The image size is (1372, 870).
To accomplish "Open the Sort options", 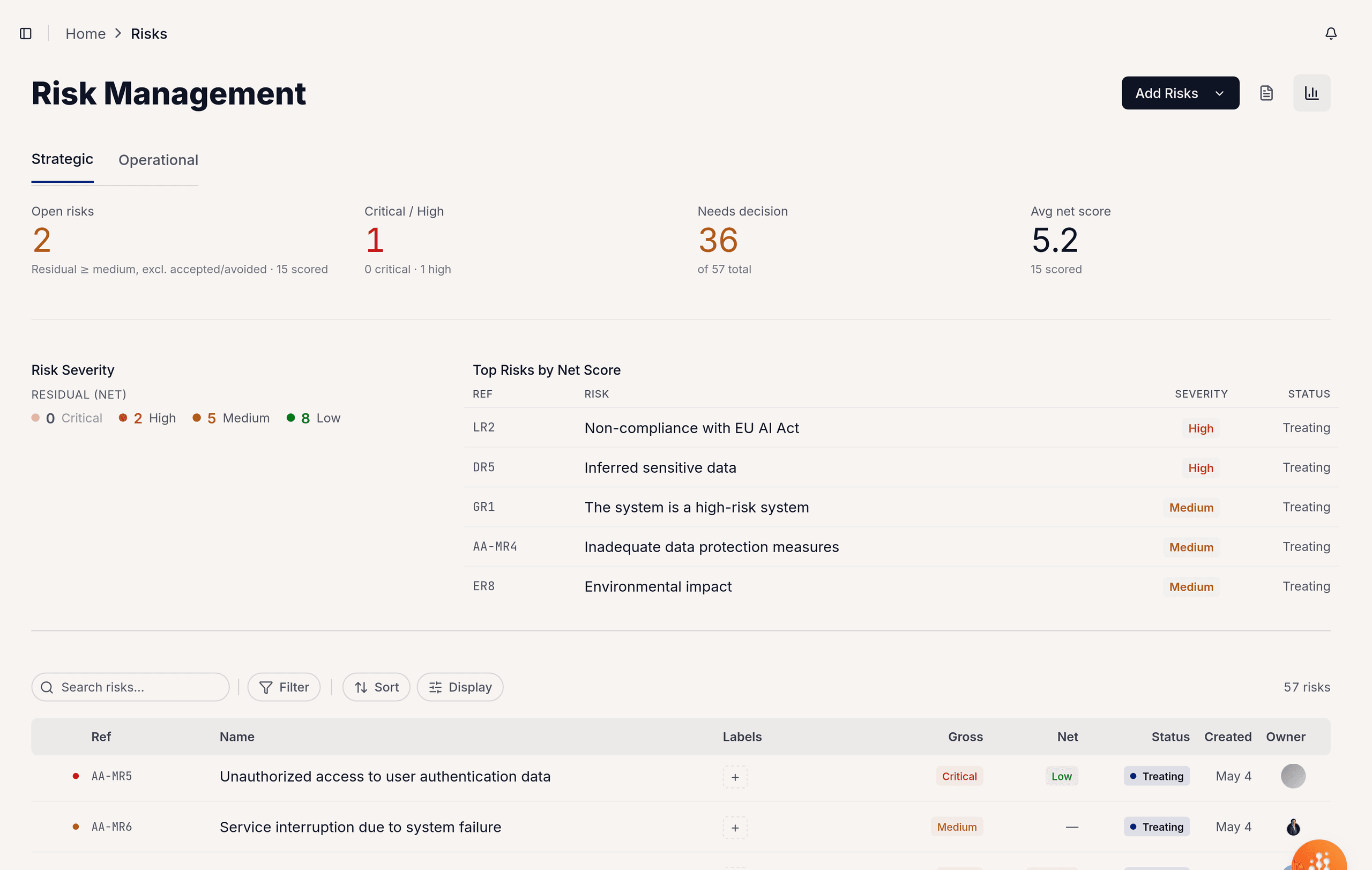I will click(x=376, y=687).
